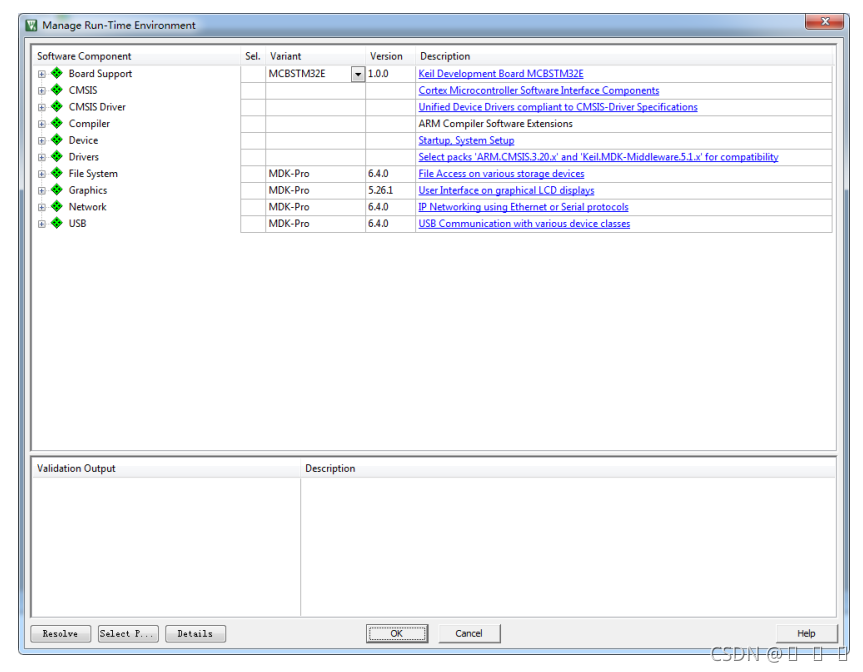This screenshot has height=672, width=863.
Task: Expand the Network tree node
Action: (41, 207)
